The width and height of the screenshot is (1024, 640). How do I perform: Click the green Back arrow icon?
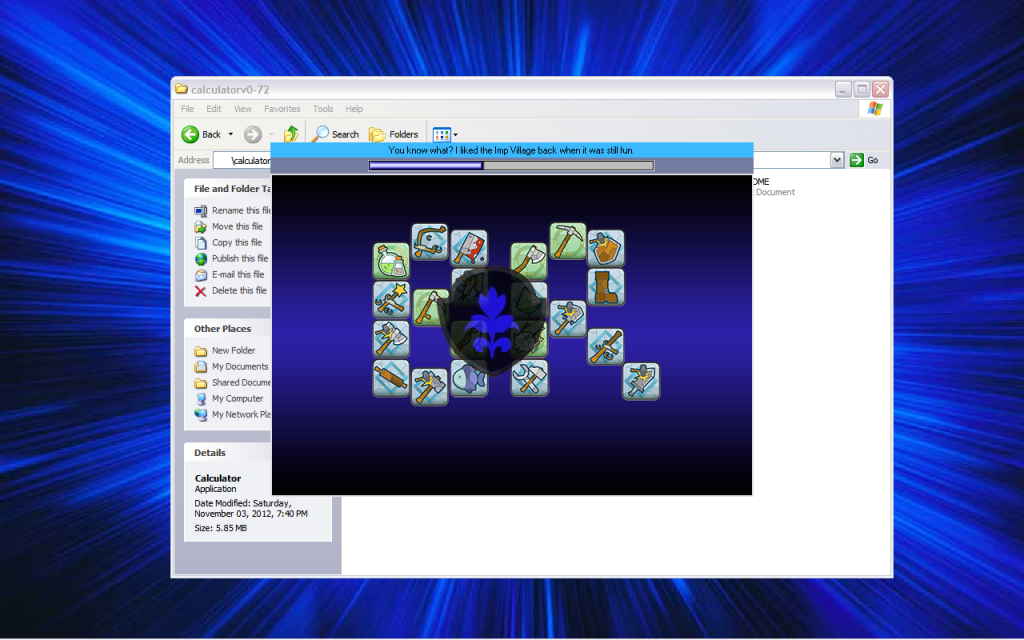tap(190, 135)
